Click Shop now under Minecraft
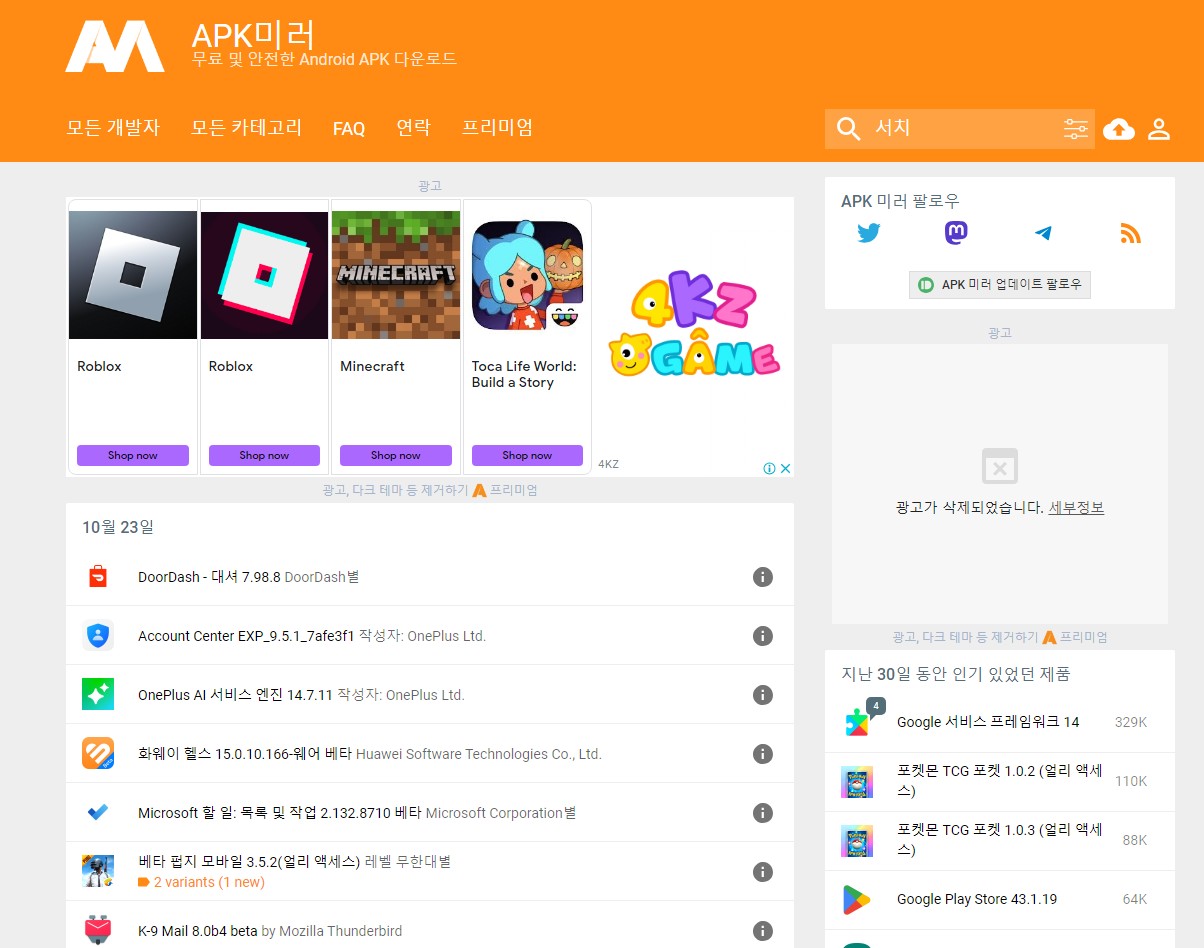Viewport: 1204px width, 948px height. [x=396, y=456]
